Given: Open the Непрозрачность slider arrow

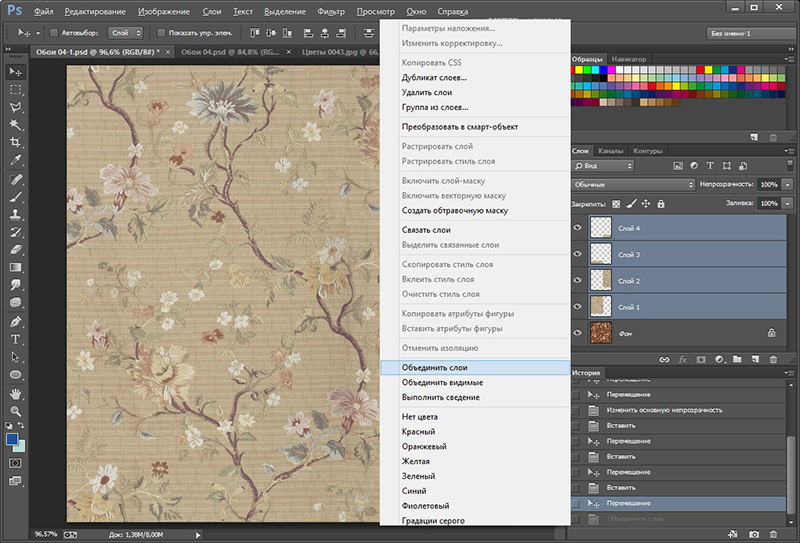Looking at the screenshot, I should 788,184.
